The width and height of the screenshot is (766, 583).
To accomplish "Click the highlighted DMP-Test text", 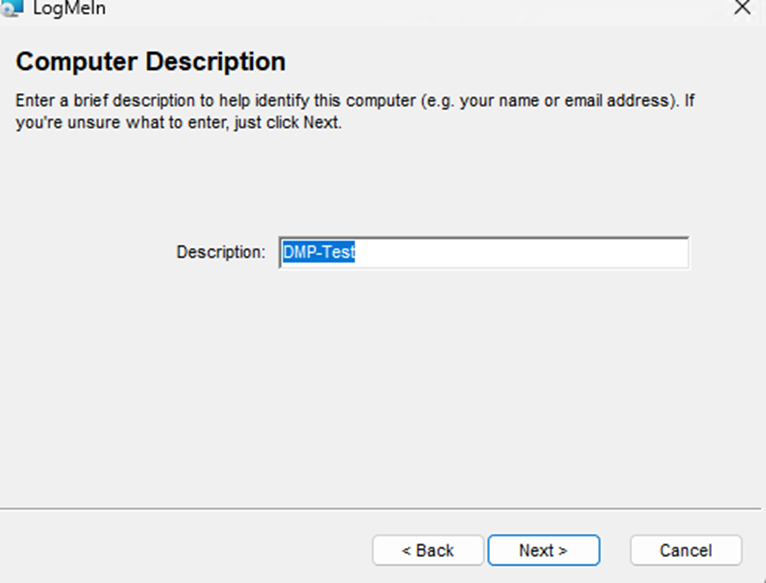I will point(319,253).
